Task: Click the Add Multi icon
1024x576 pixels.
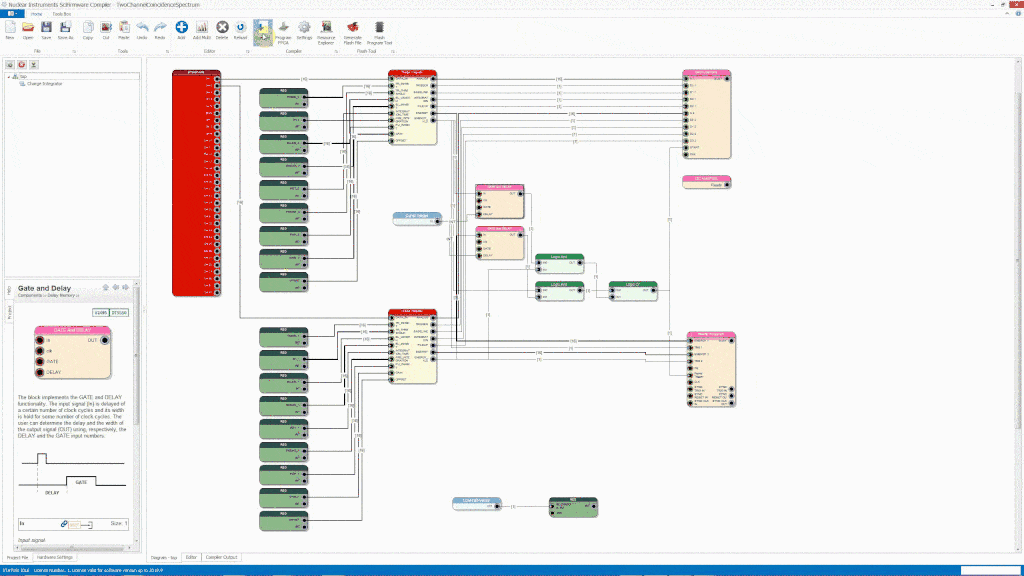Action: coord(202,30)
